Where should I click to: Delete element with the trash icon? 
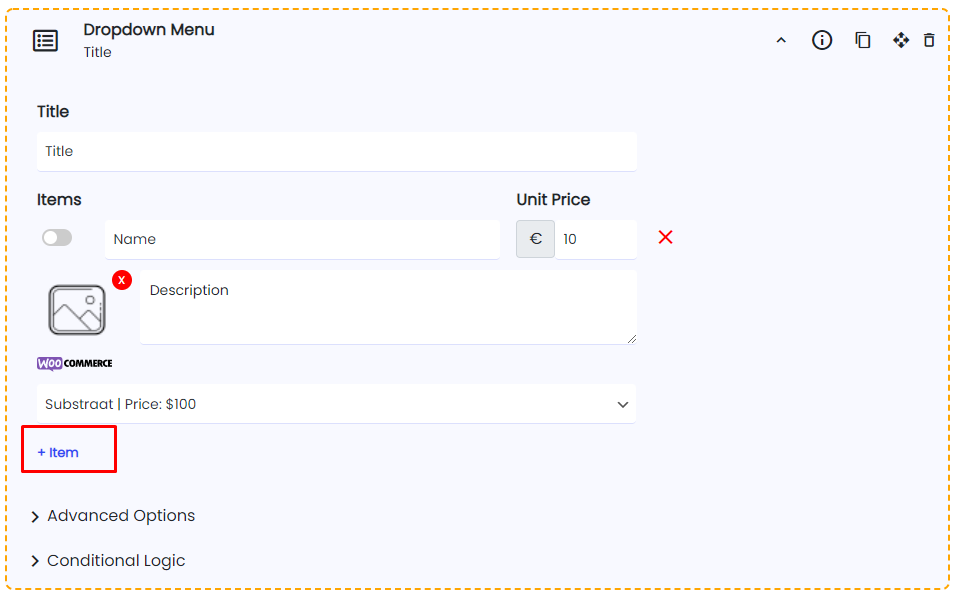pos(929,40)
